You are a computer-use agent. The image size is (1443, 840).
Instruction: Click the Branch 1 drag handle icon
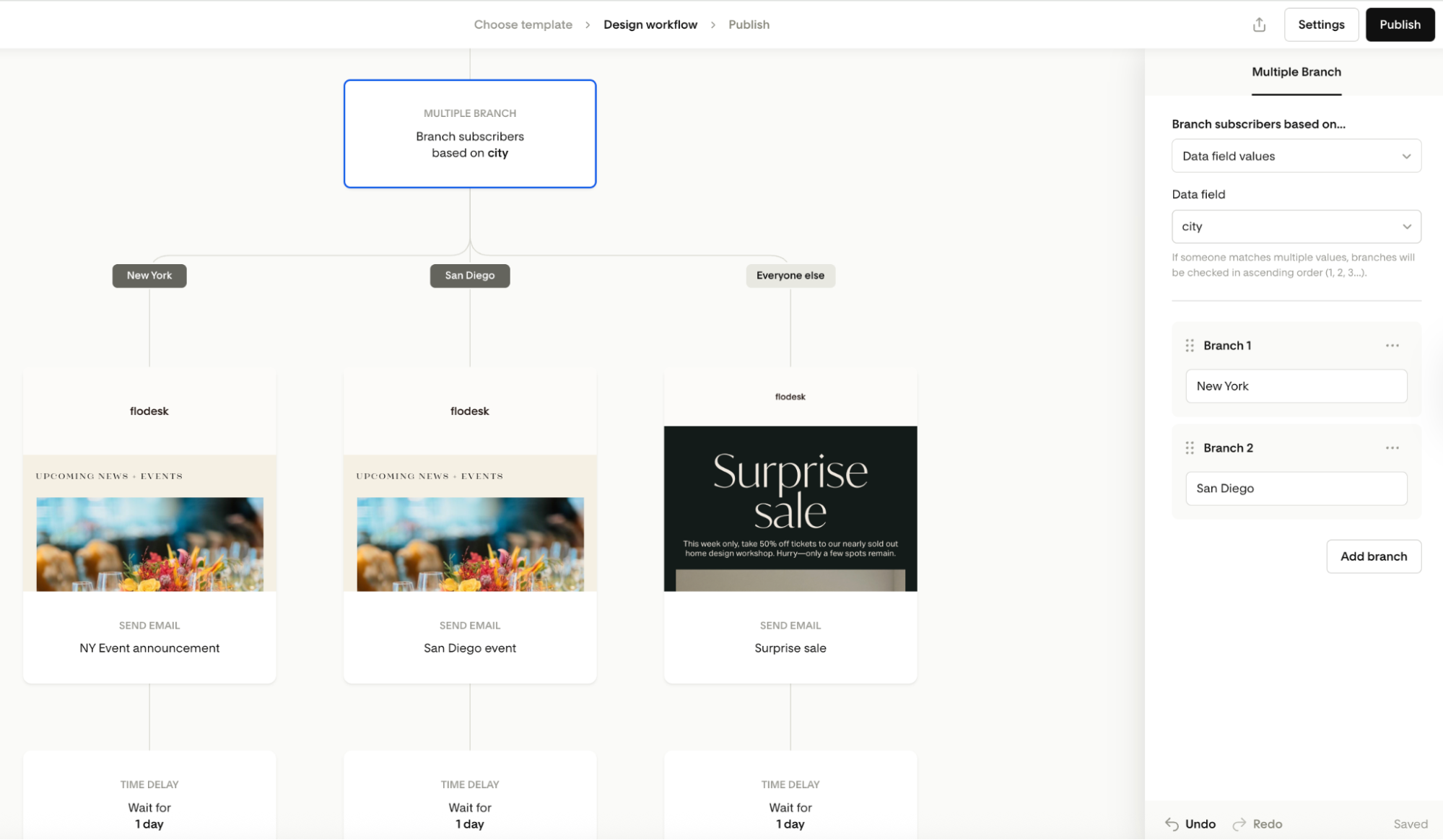click(1190, 346)
